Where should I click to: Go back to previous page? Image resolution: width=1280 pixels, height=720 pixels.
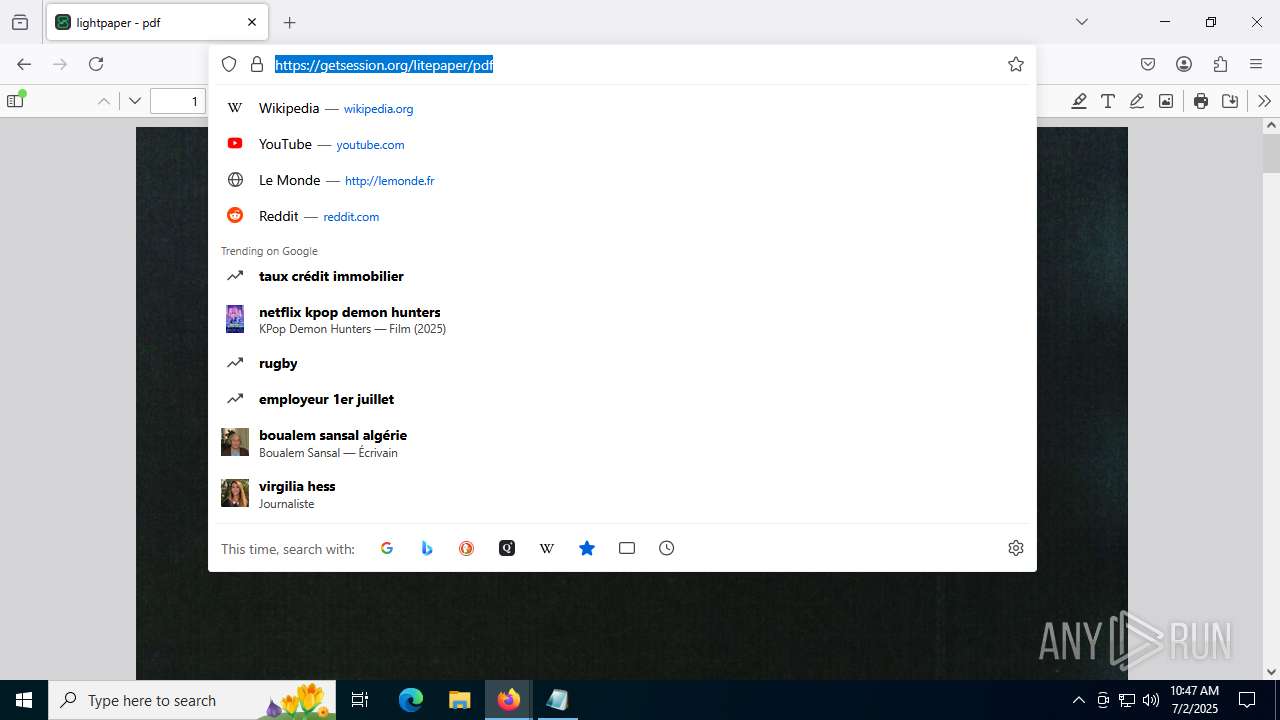coord(24,64)
